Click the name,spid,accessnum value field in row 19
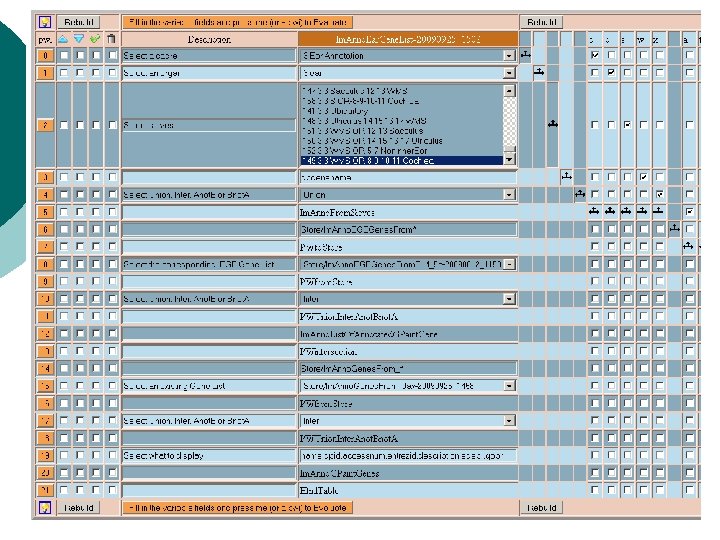The image size is (720, 540). pyautogui.click(x=408, y=456)
